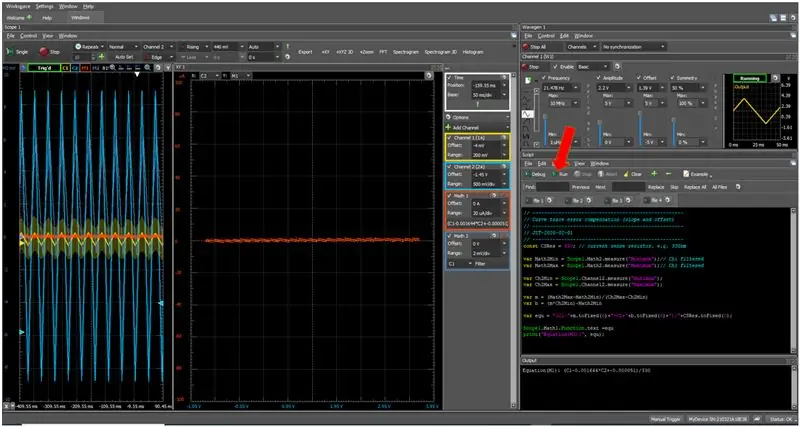Open Wavegen preview settings gear
The height and width of the screenshot is (427, 800).
click(x=775, y=78)
